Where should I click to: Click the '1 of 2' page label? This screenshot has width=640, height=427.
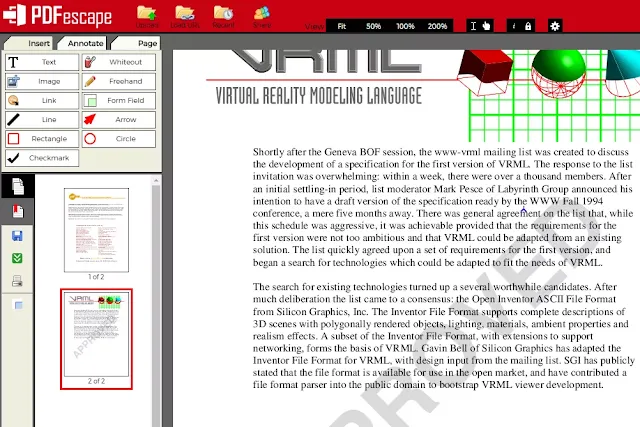pyautogui.click(x=96, y=277)
